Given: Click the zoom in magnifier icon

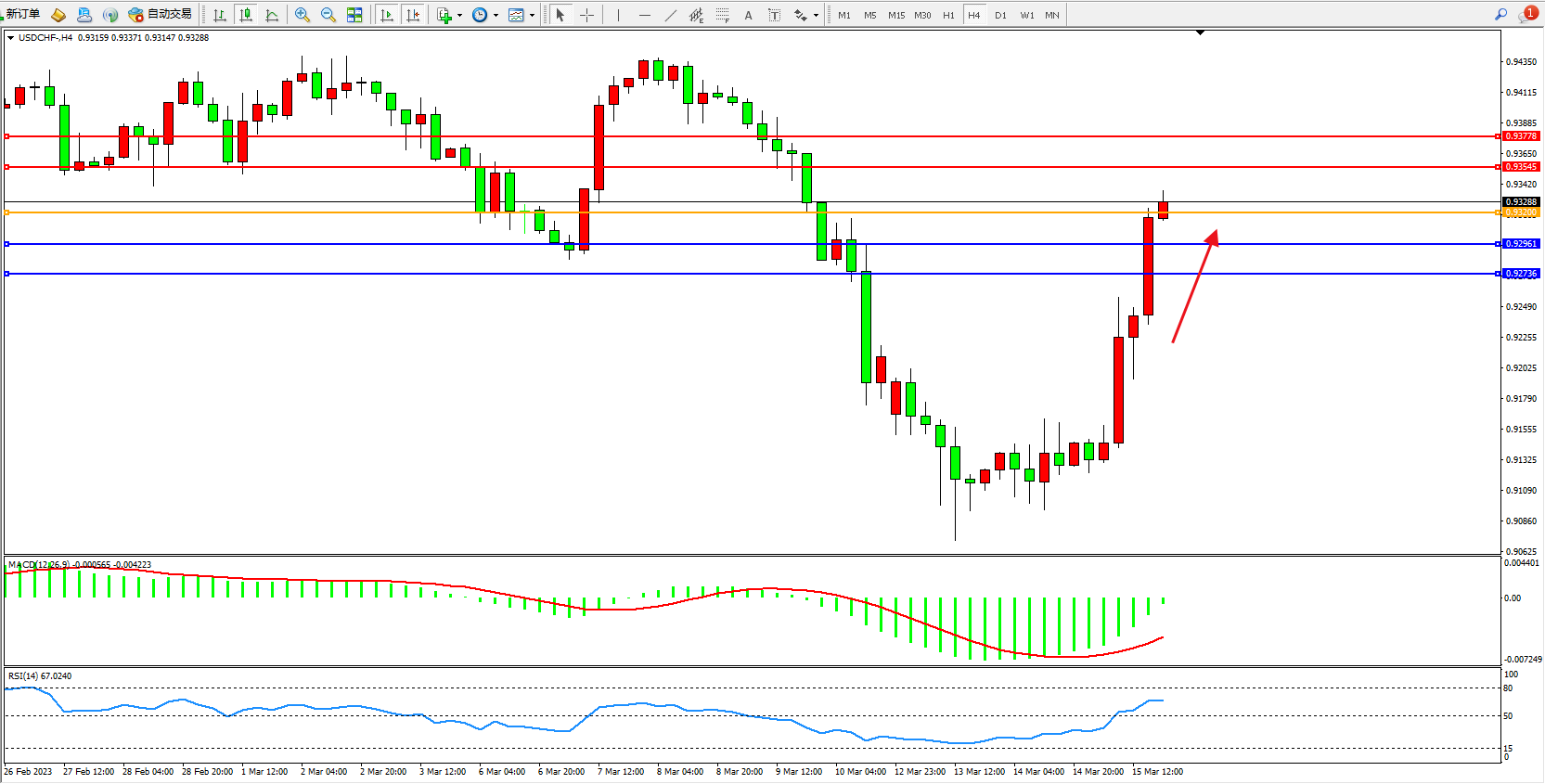Looking at the screenshot, I should point(302,15).
